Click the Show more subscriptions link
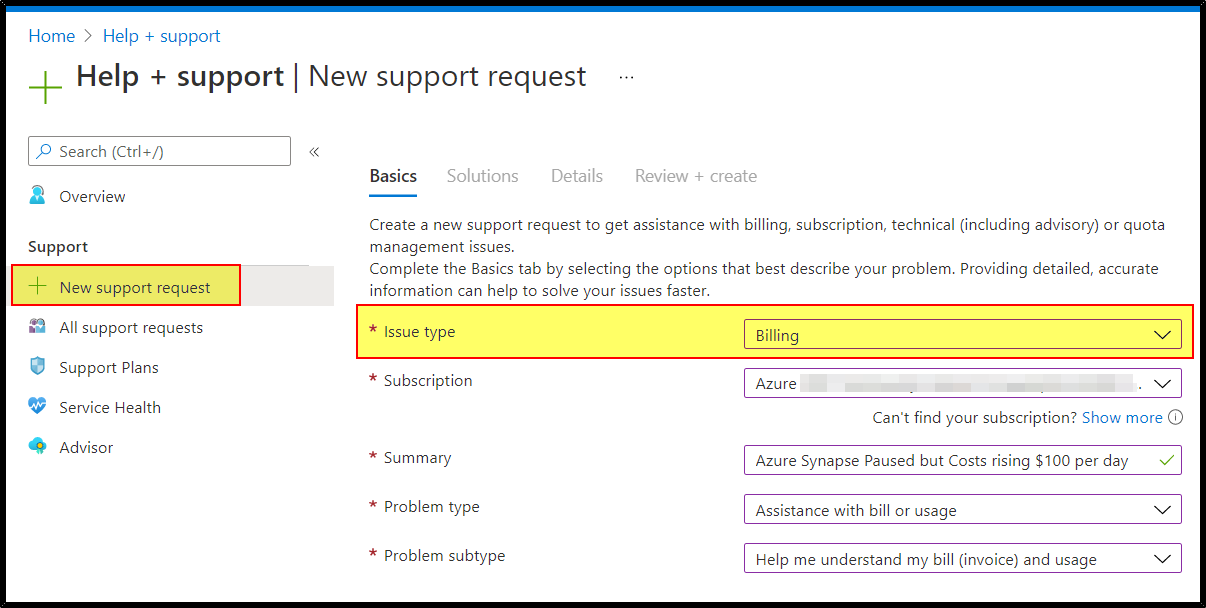This screenshot has width=1206, height=608. click(x=1122, y=417)
